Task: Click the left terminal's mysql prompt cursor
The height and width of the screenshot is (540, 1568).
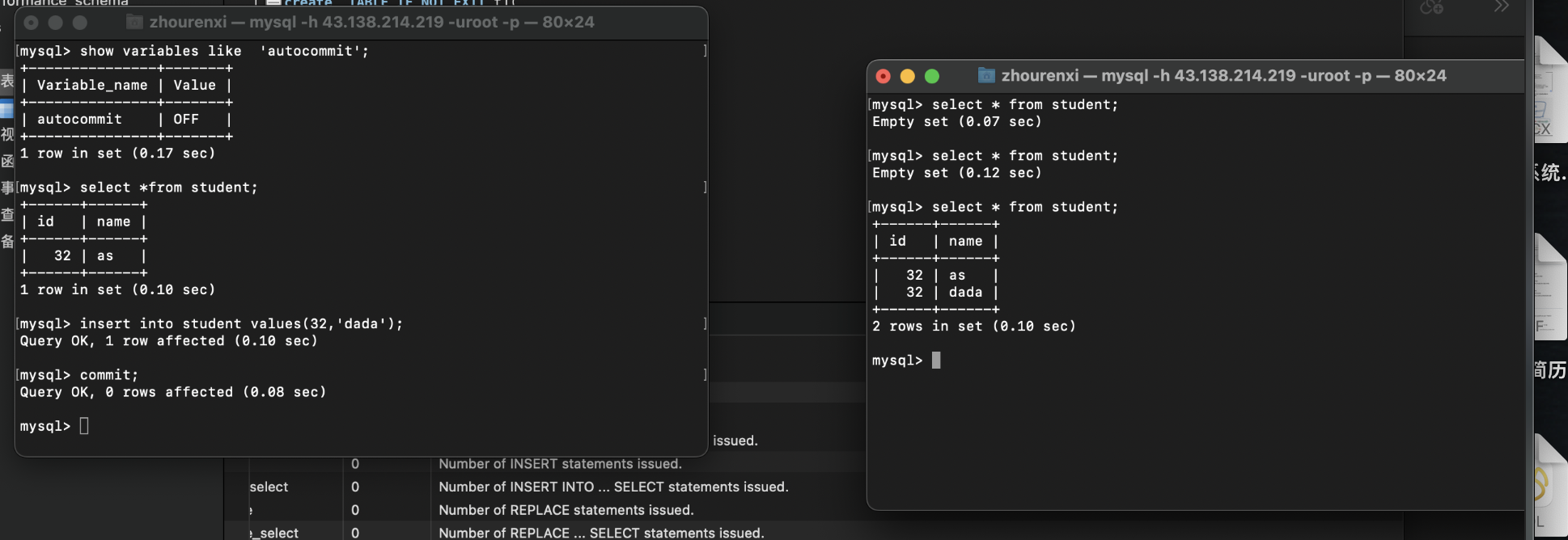Action: coord(84,426)
